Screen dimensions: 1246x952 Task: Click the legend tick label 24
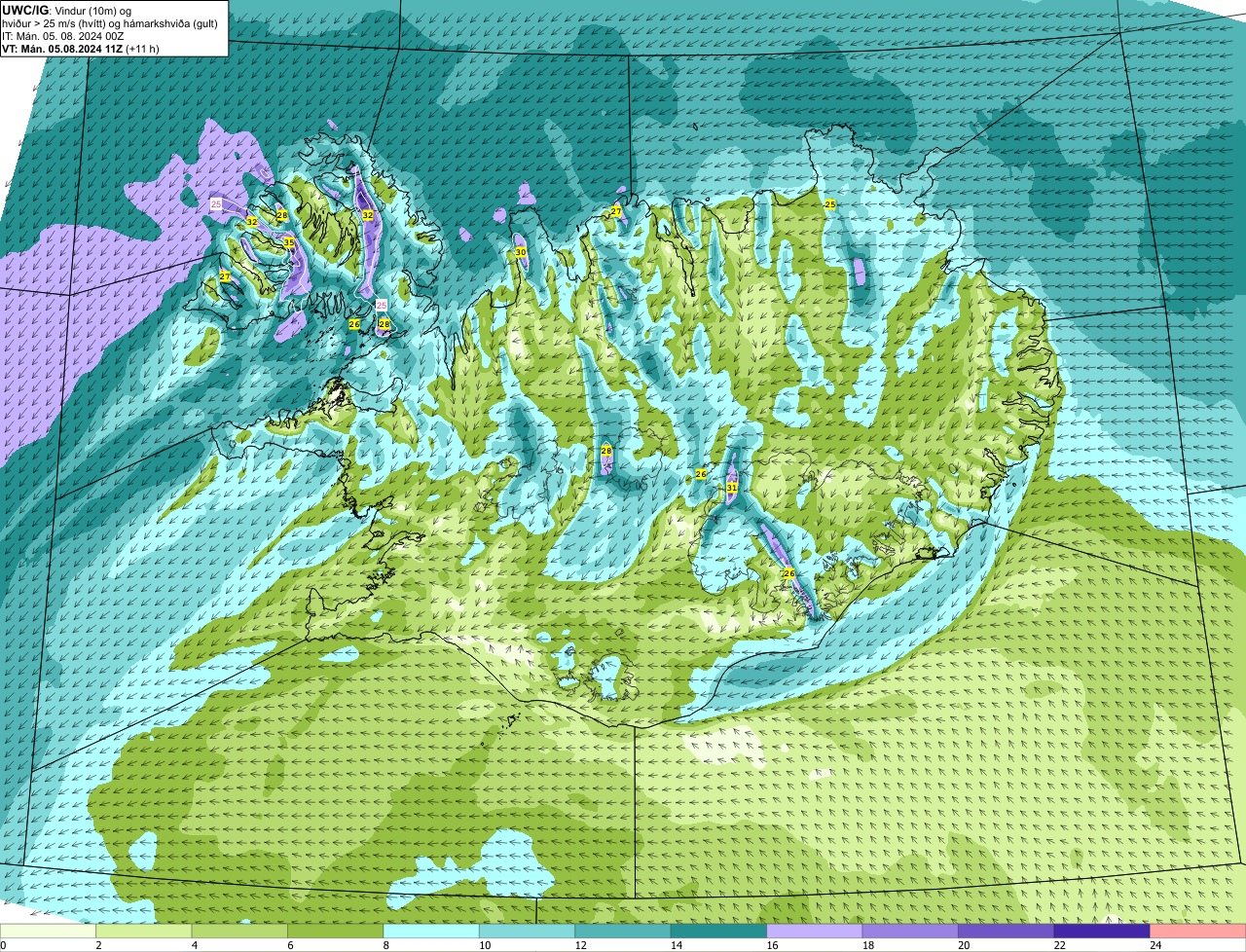click(1155, 944)
